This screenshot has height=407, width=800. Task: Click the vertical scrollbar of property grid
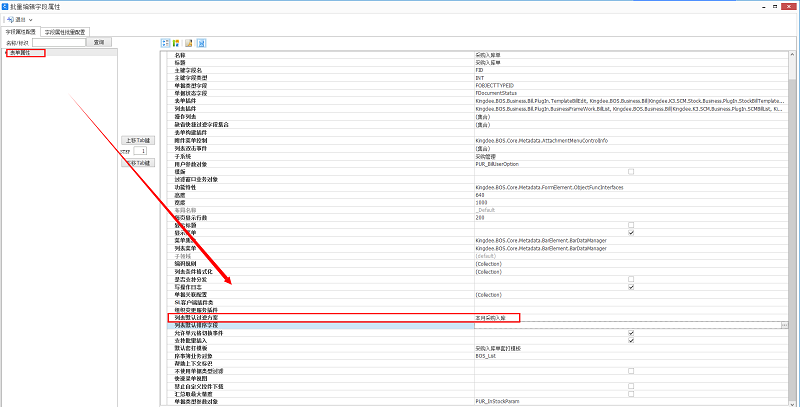[x=792, y=200]
